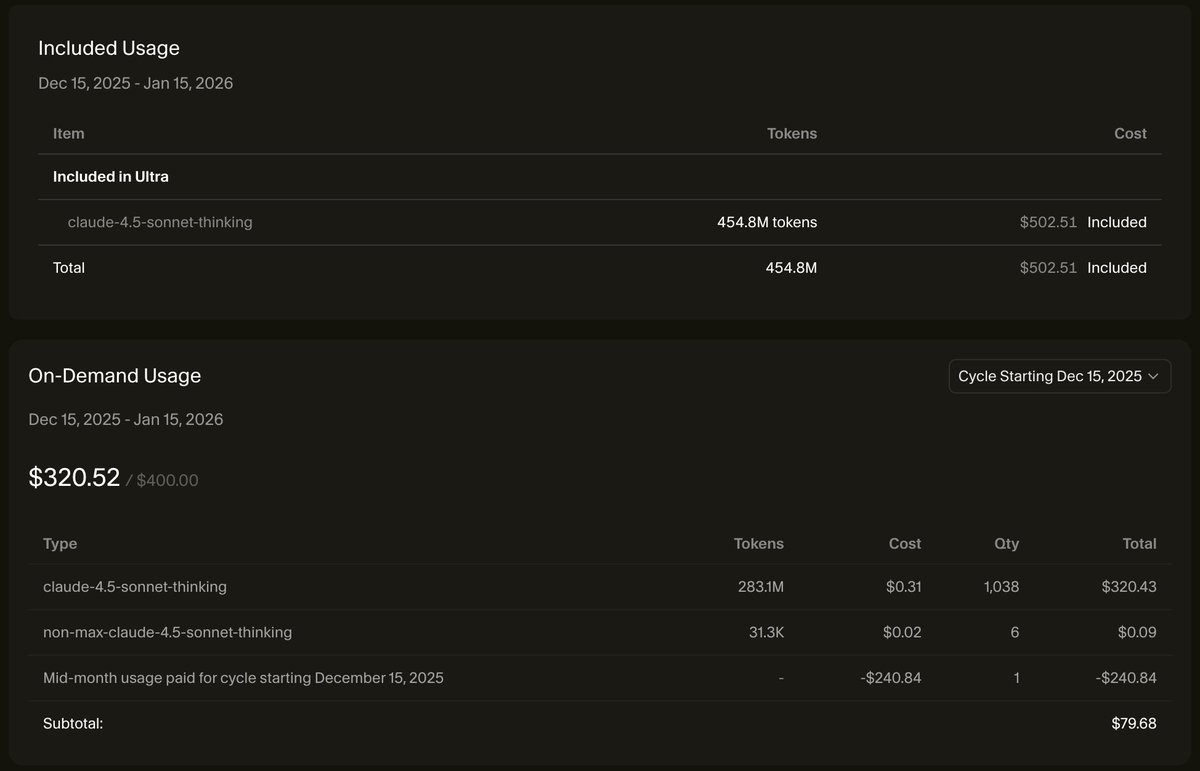The width and height of the screenshot is (1200, 771).
Task: Click the Type column header
Action: [x=59, y=543]
